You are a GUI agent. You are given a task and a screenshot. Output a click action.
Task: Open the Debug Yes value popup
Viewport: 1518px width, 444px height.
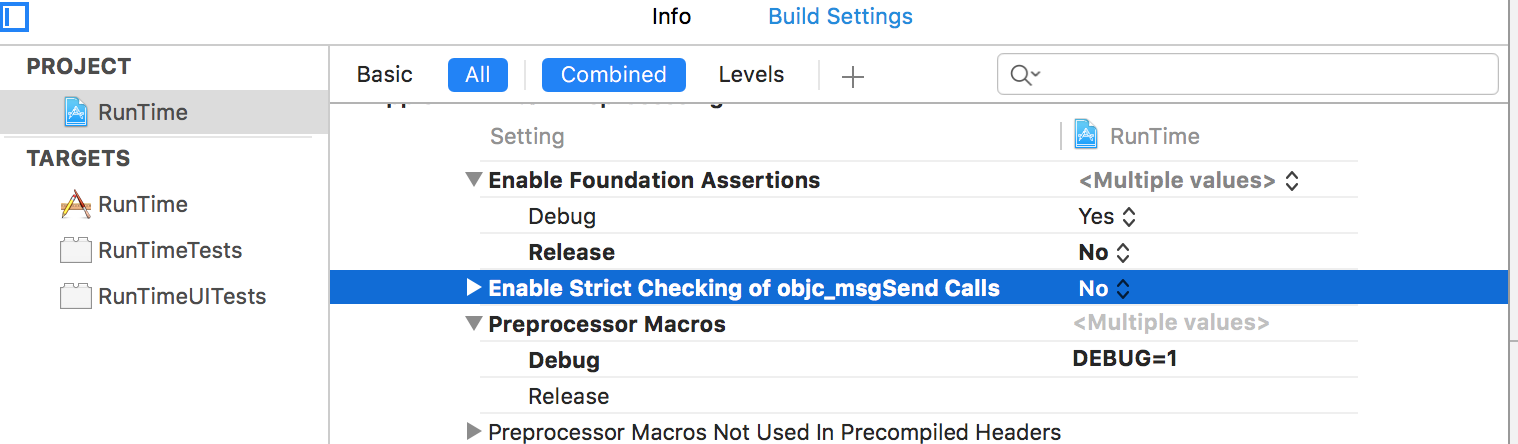pos(1107,216)
